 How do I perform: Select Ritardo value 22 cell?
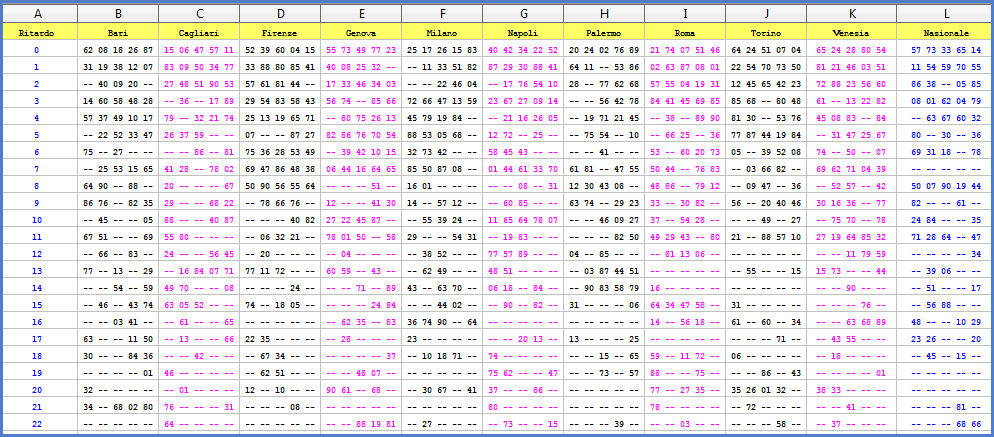pos(40,424)
